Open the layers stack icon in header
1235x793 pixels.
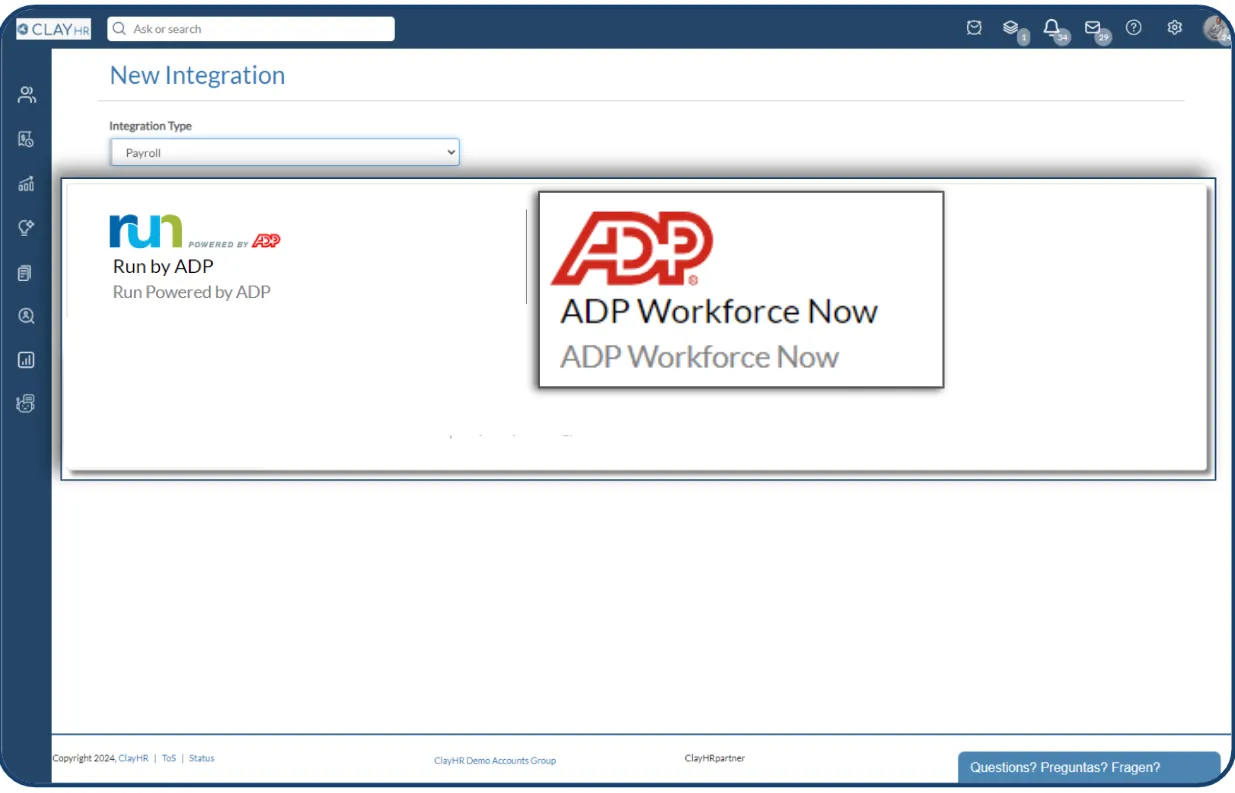coord(1011,28)
